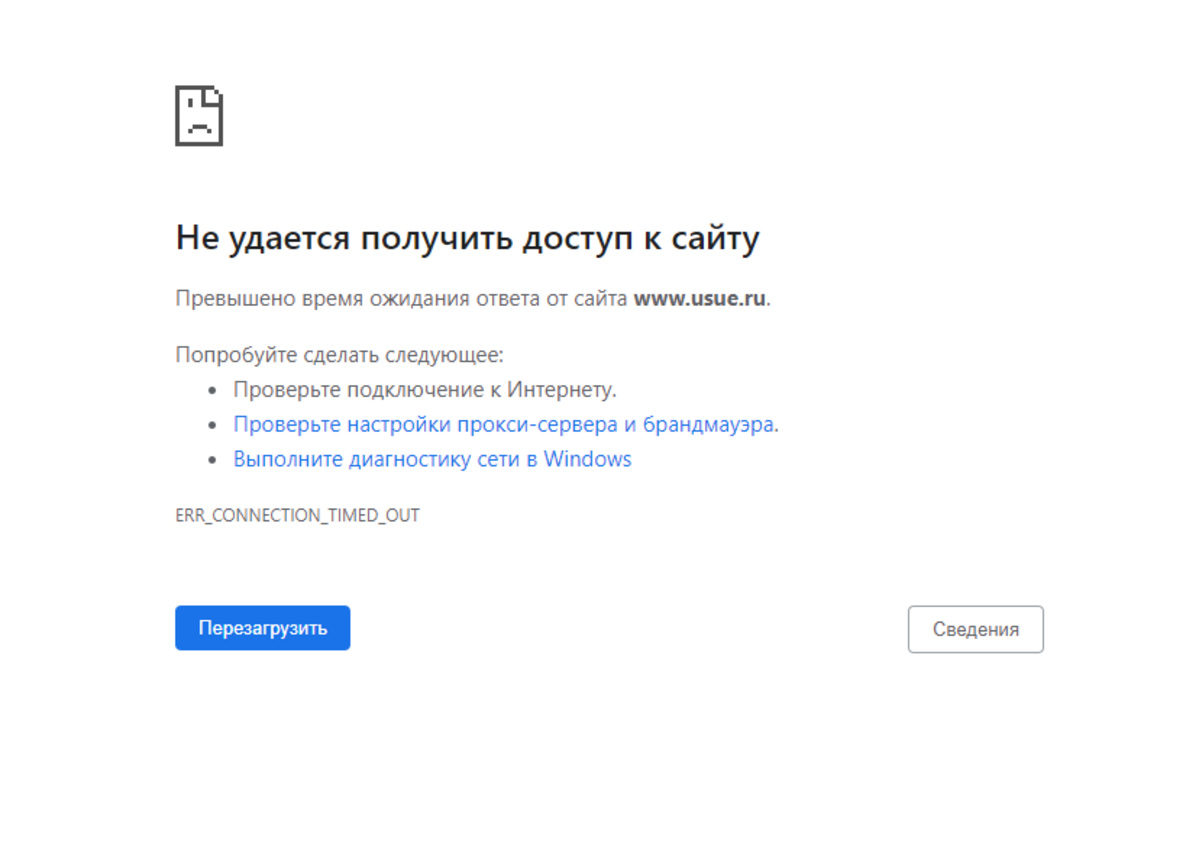Click the word брандмауэра in the settings link
Screen dimensions: 1199x859
pos(709,424)
